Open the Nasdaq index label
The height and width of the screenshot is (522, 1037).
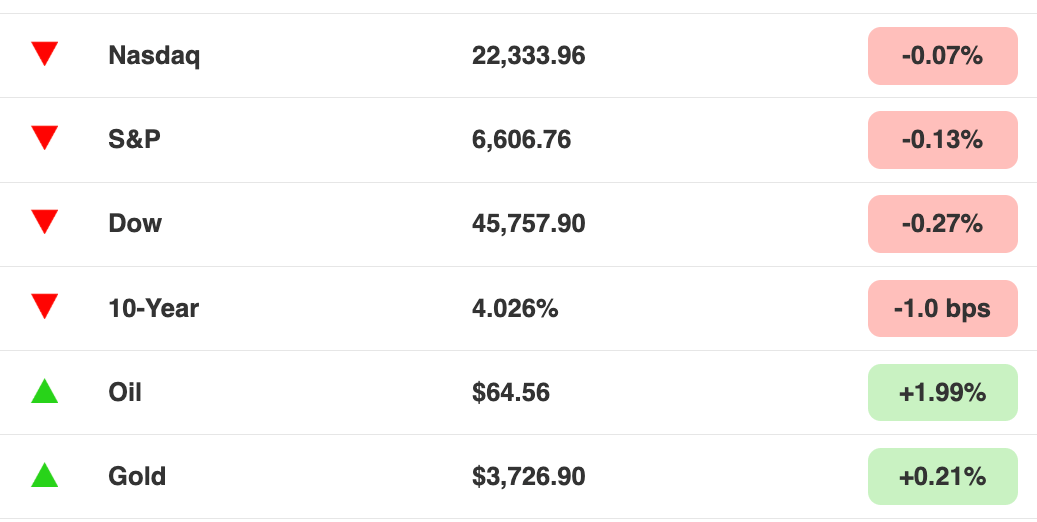(x=154, y=56)
